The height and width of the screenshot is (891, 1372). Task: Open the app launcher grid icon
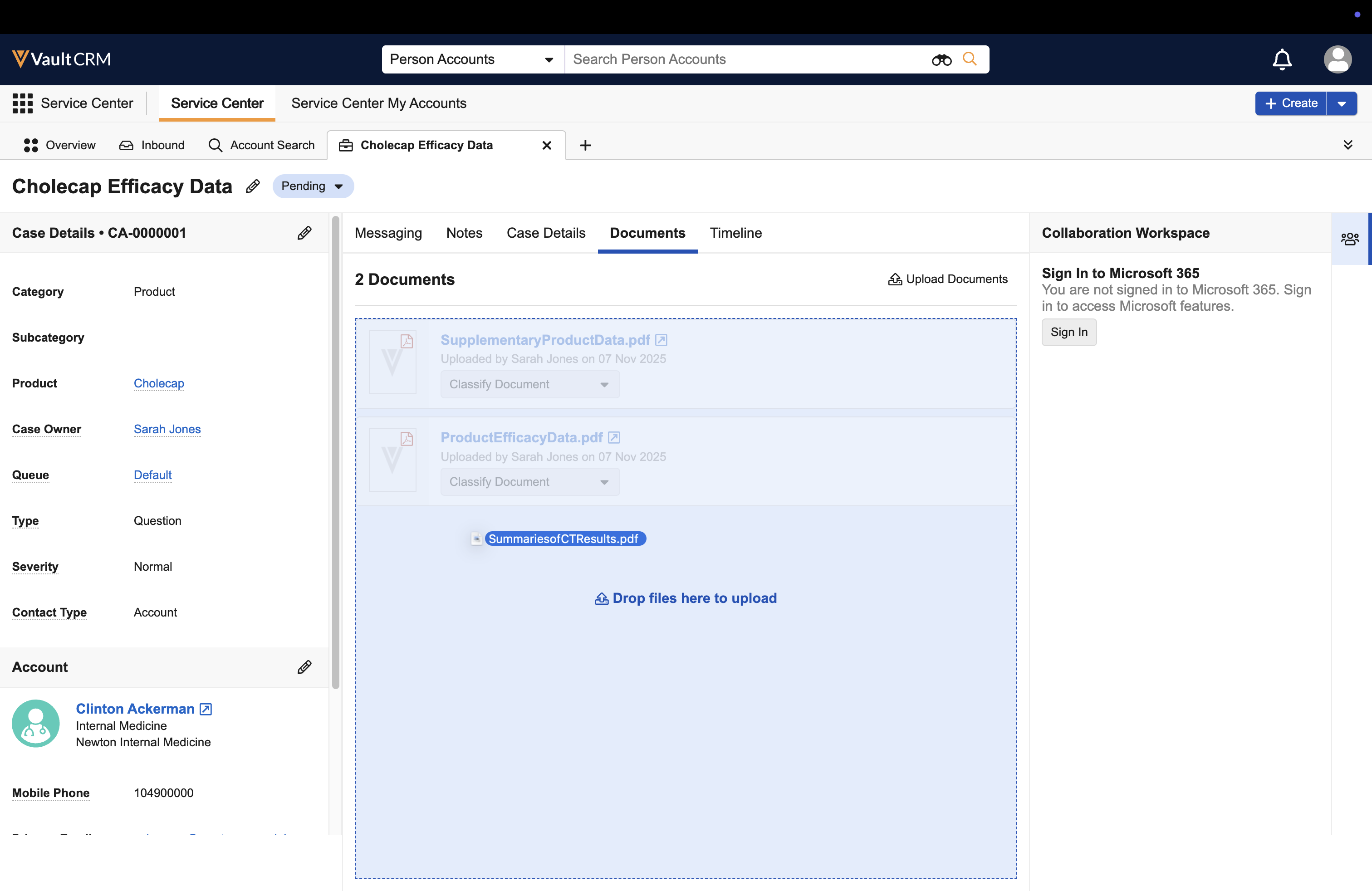point(23,103)
